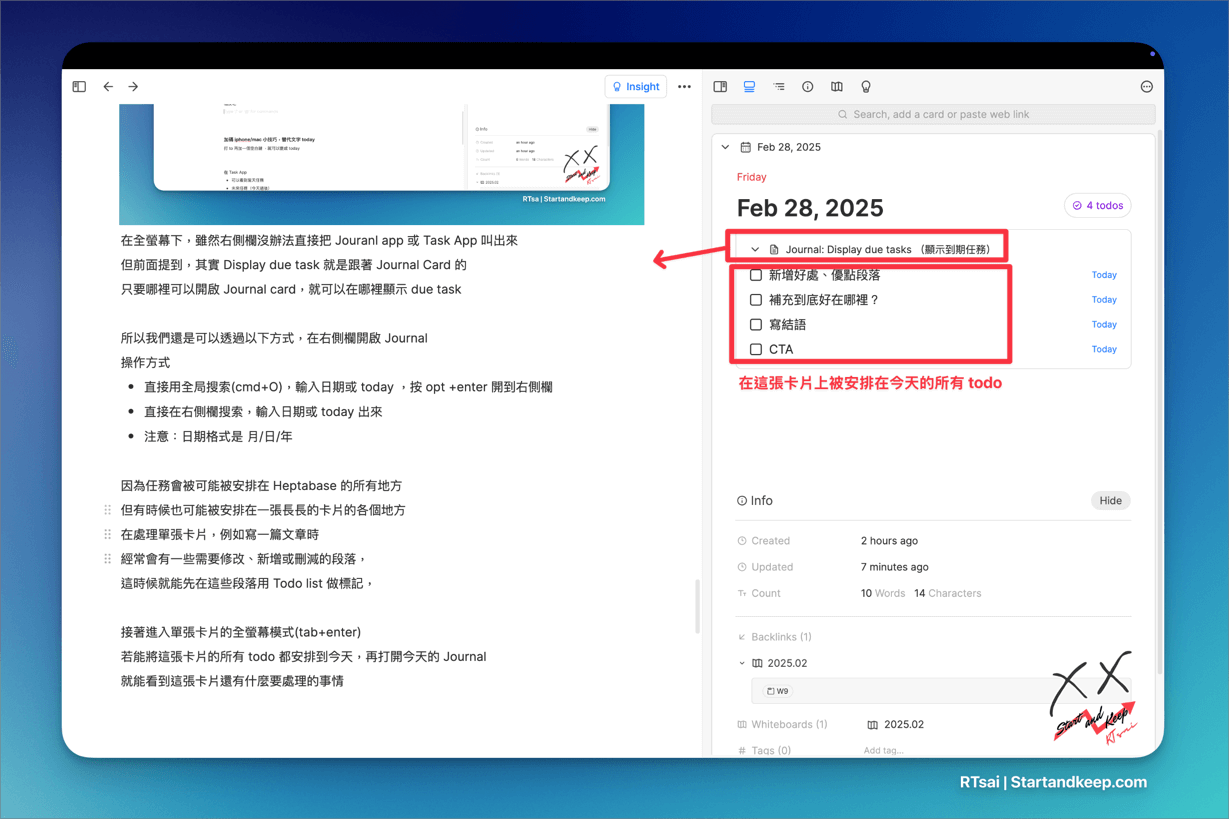1229x819 pixels.
Task: Collapse the Feb 28, 2025 journal card
Action: [726, 147]
